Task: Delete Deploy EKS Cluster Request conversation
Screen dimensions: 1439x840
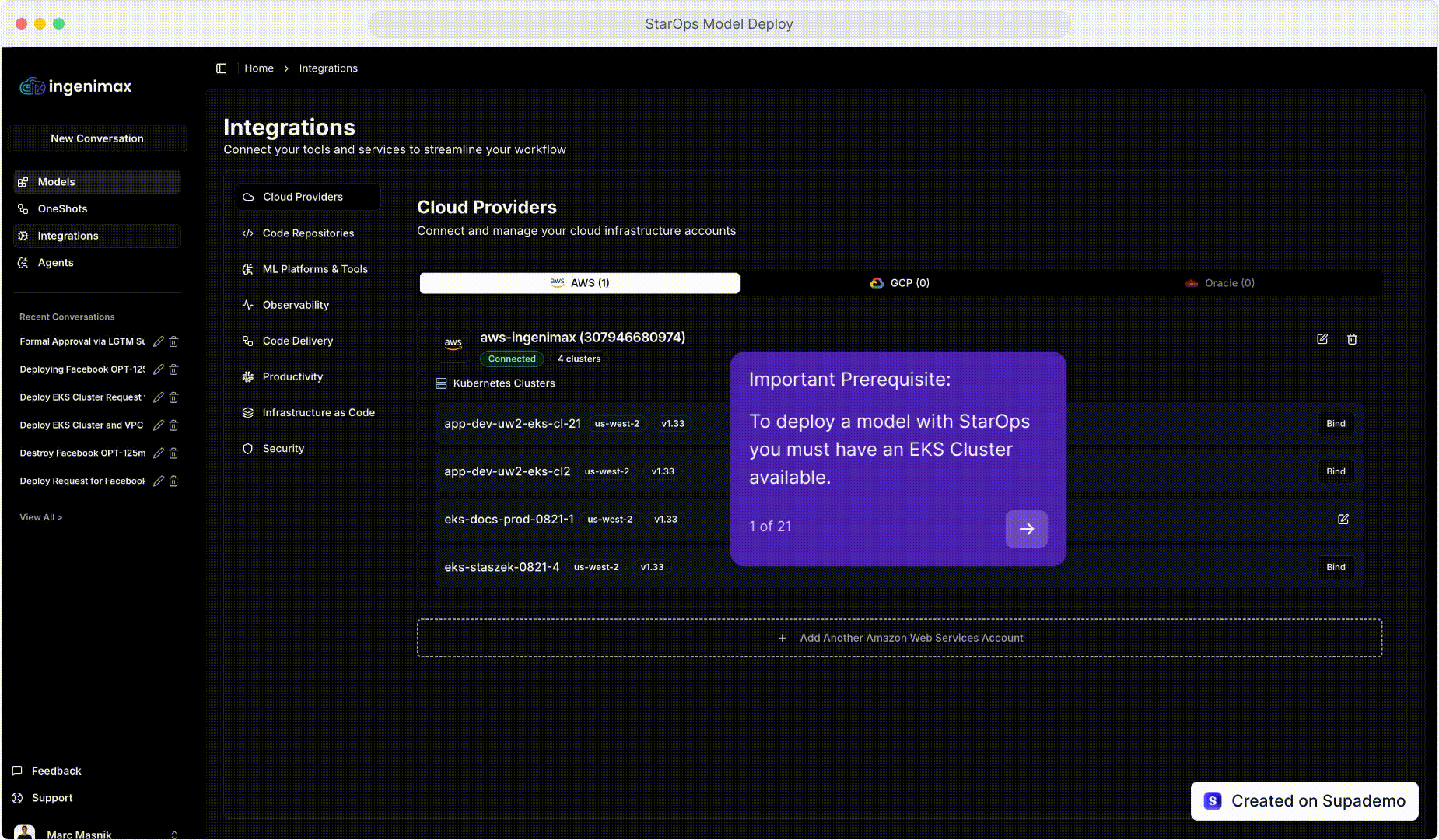Action: tap(173, 397)
